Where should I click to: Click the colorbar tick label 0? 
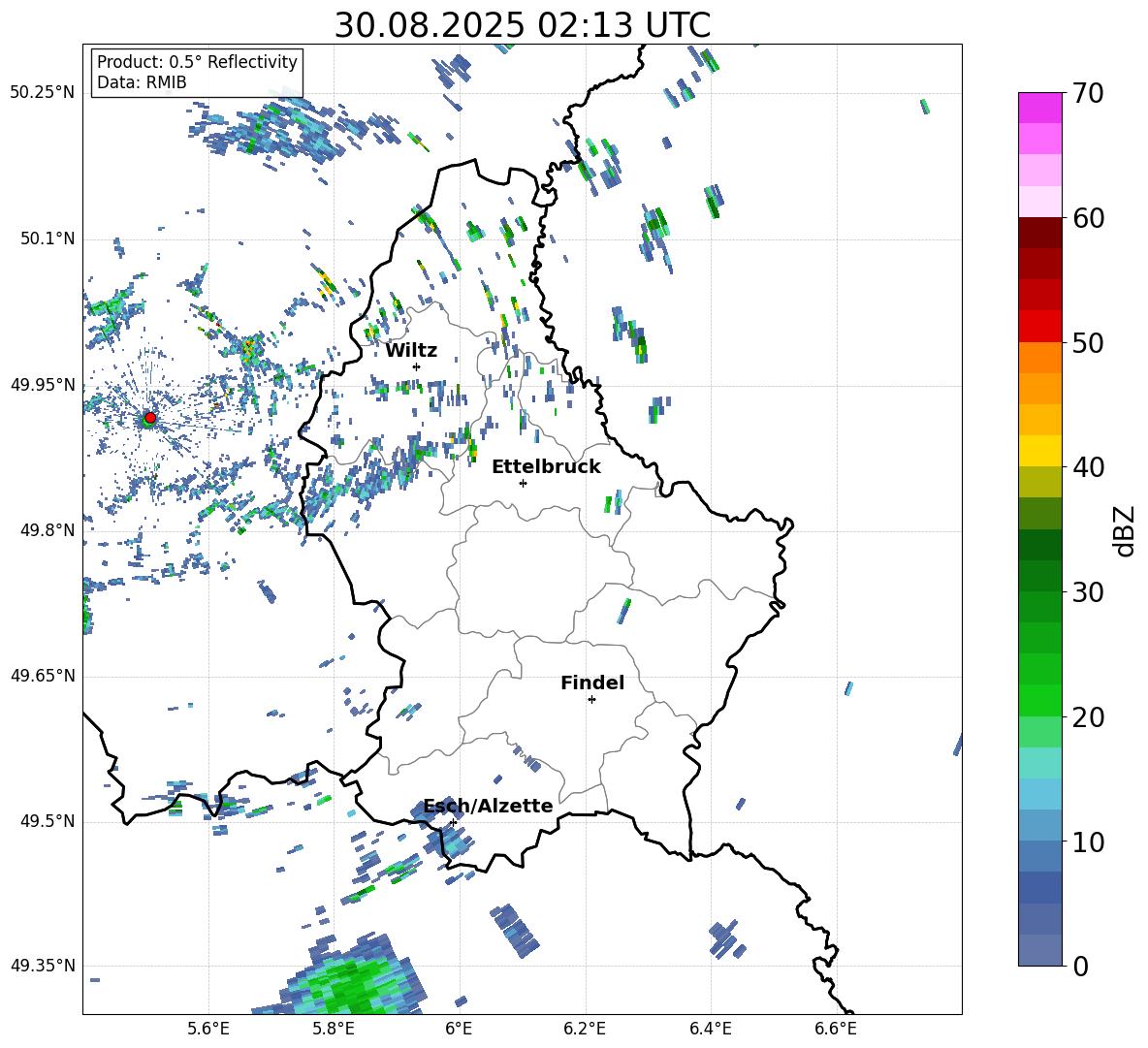coord(1080,966)
